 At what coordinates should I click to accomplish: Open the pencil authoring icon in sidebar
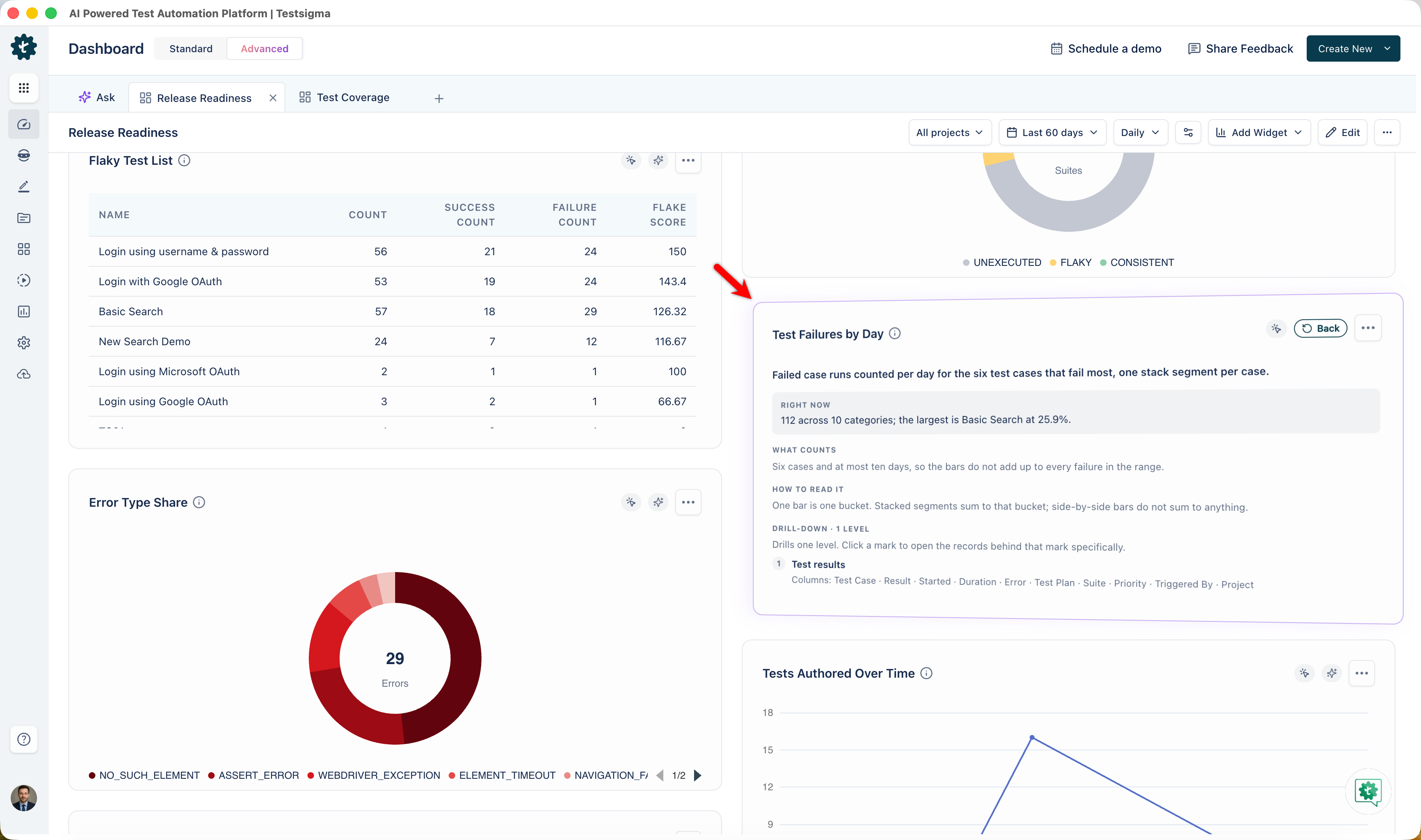point(24,186)
